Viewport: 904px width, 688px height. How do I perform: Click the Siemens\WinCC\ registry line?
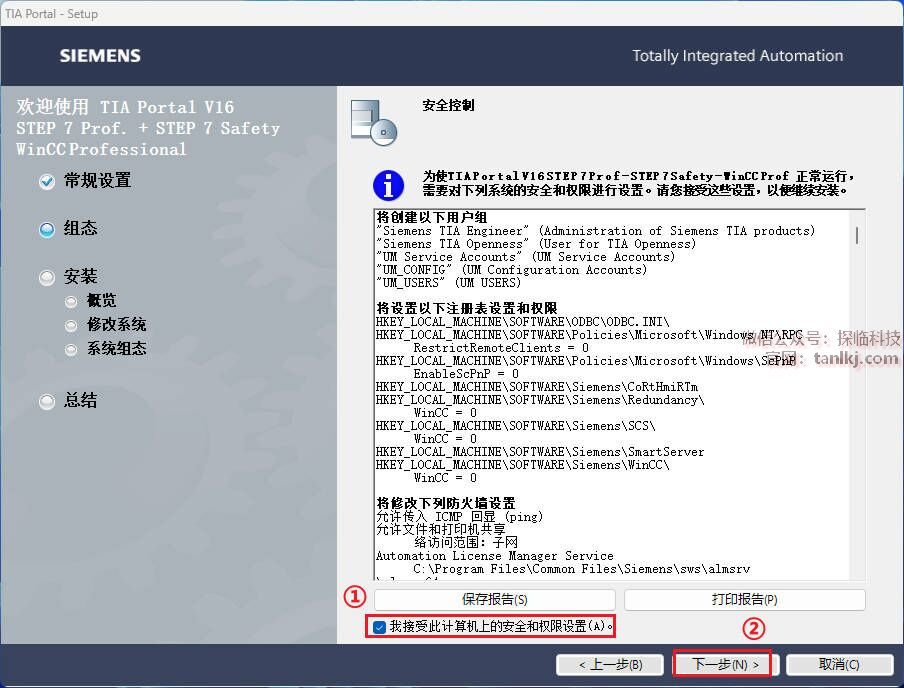(522, 465)
